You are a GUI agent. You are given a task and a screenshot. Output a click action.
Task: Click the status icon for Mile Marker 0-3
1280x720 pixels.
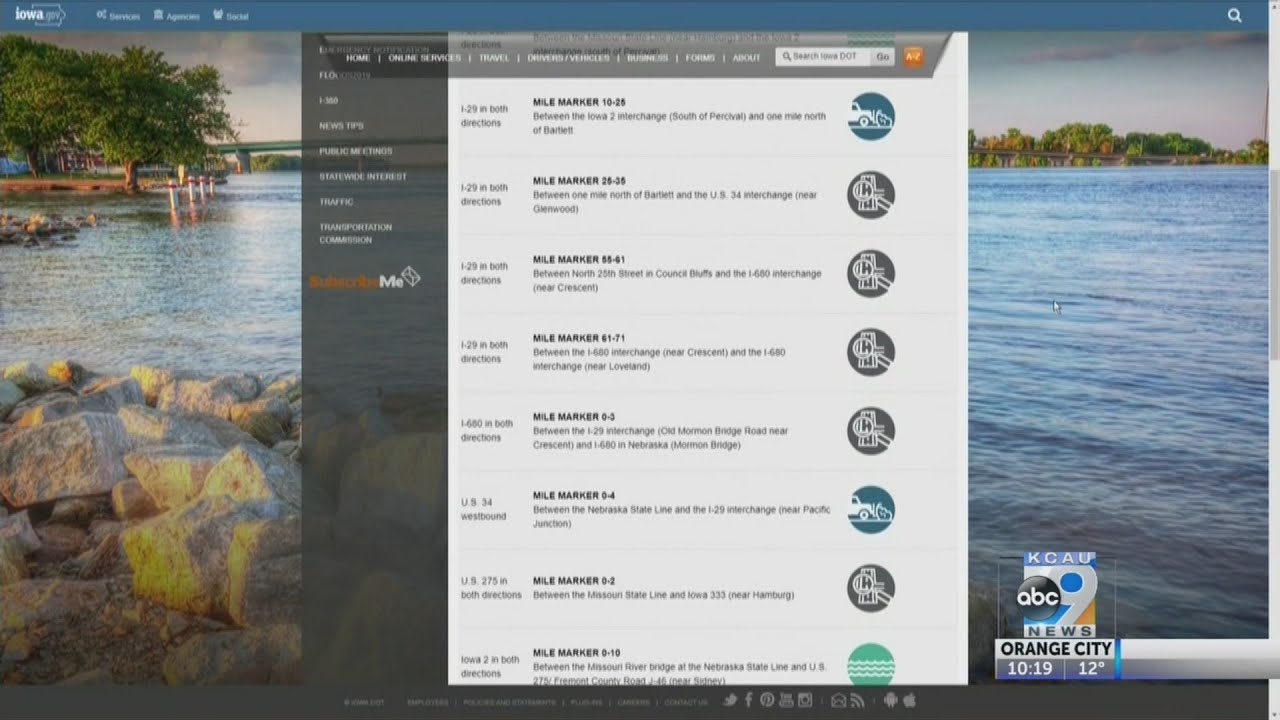(871, 431)
